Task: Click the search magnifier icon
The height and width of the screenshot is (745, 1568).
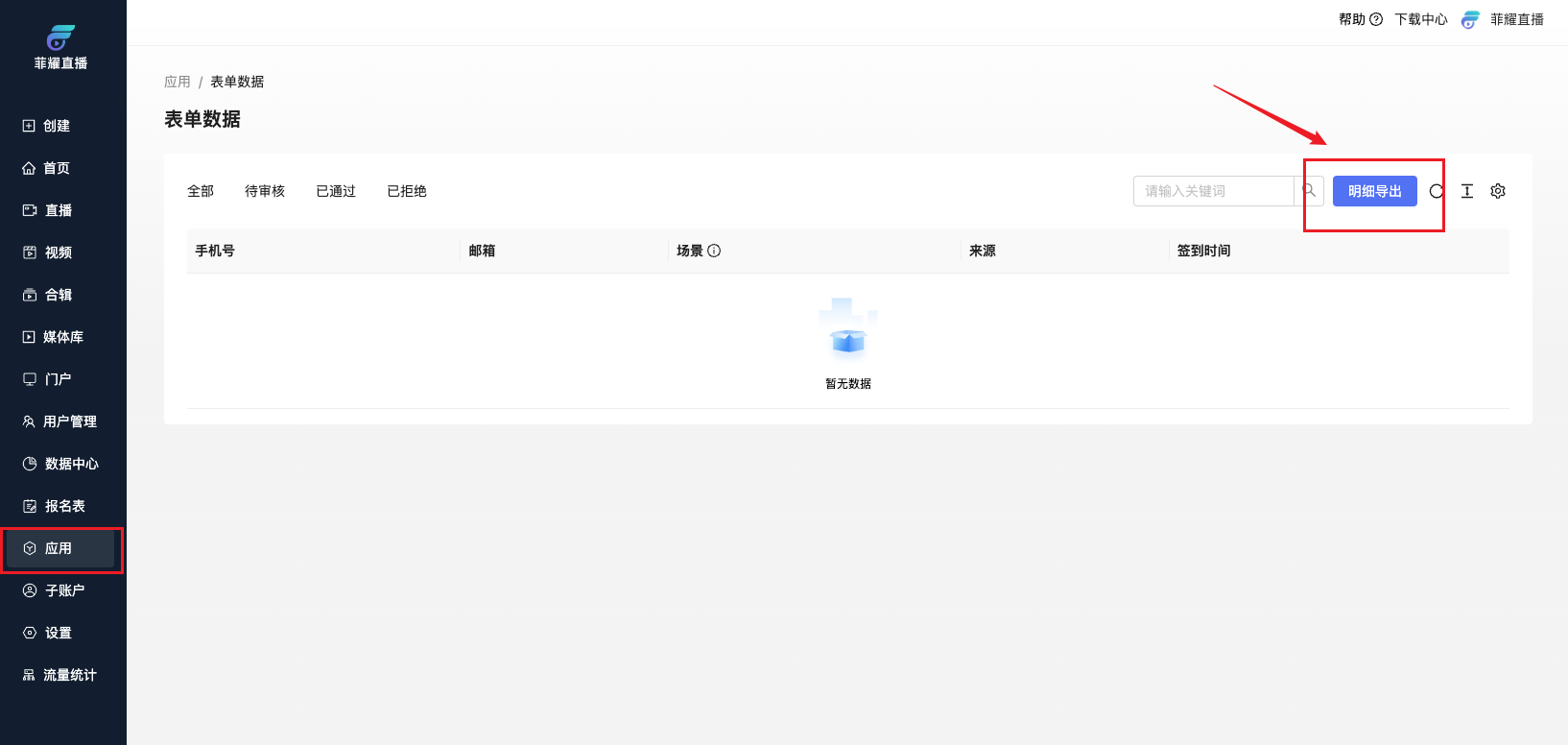Action: [x=1309, y=191]
